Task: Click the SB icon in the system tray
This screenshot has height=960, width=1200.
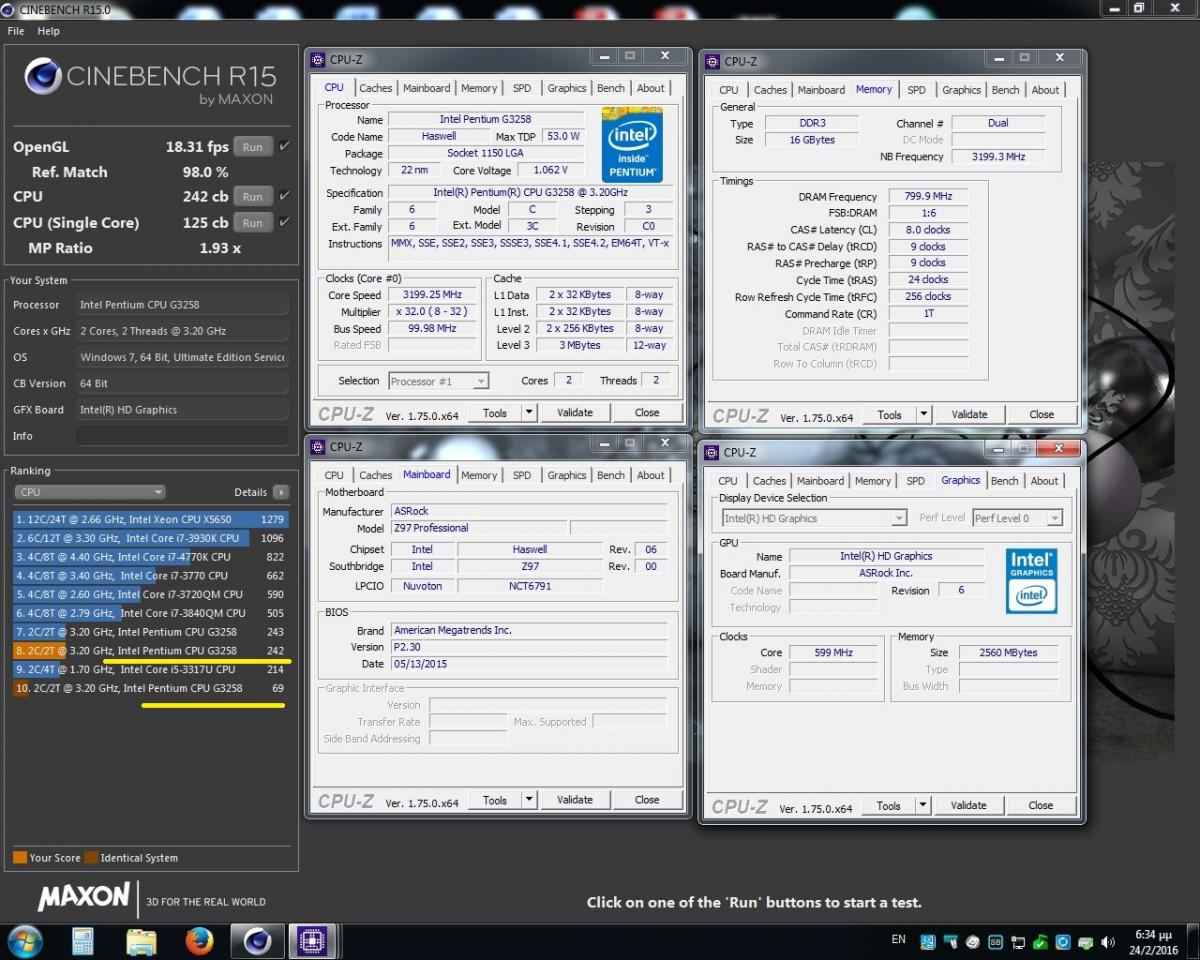Action: point(995,941)
